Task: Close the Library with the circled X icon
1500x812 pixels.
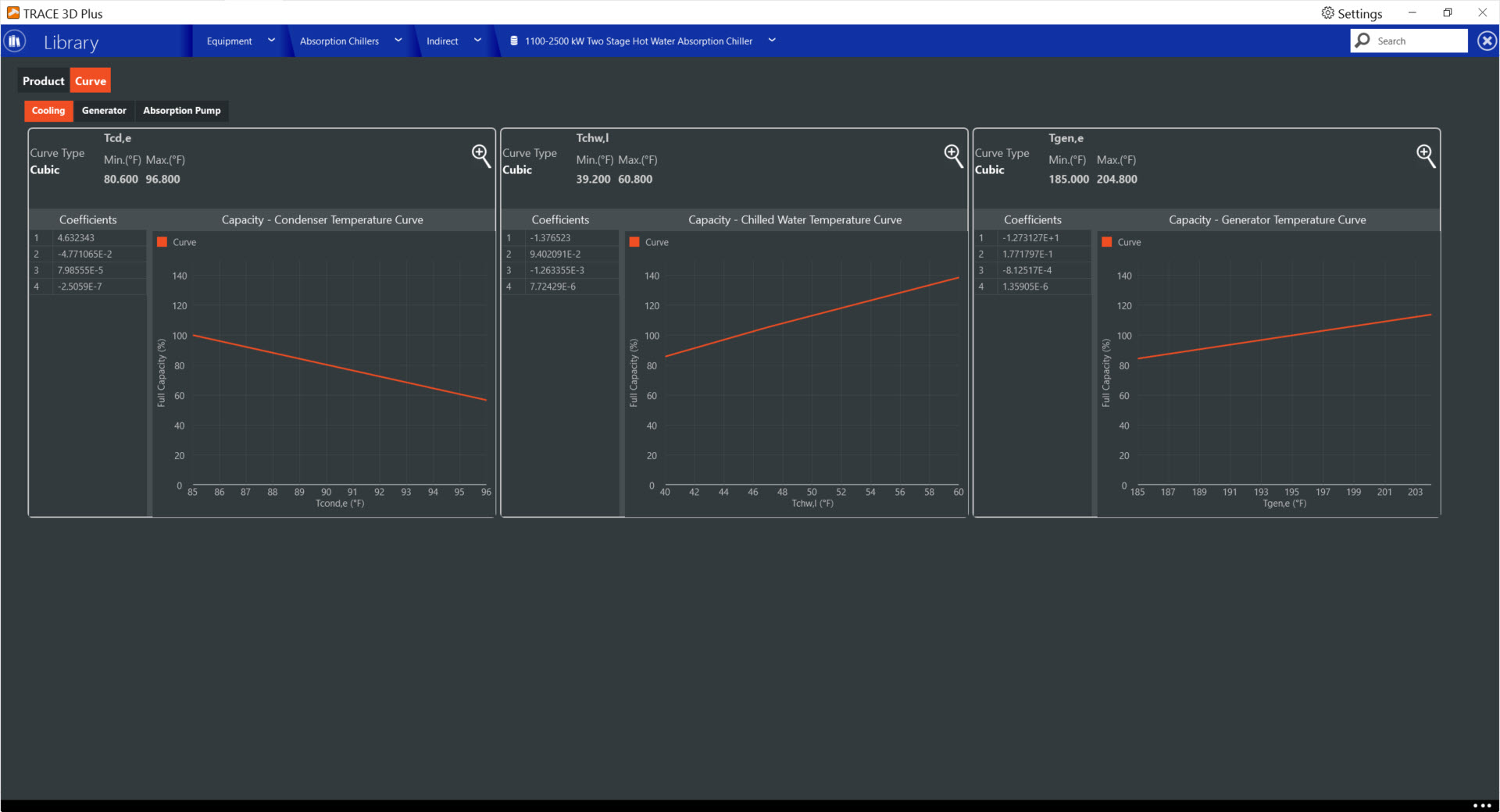Action: click(1487, 41)
